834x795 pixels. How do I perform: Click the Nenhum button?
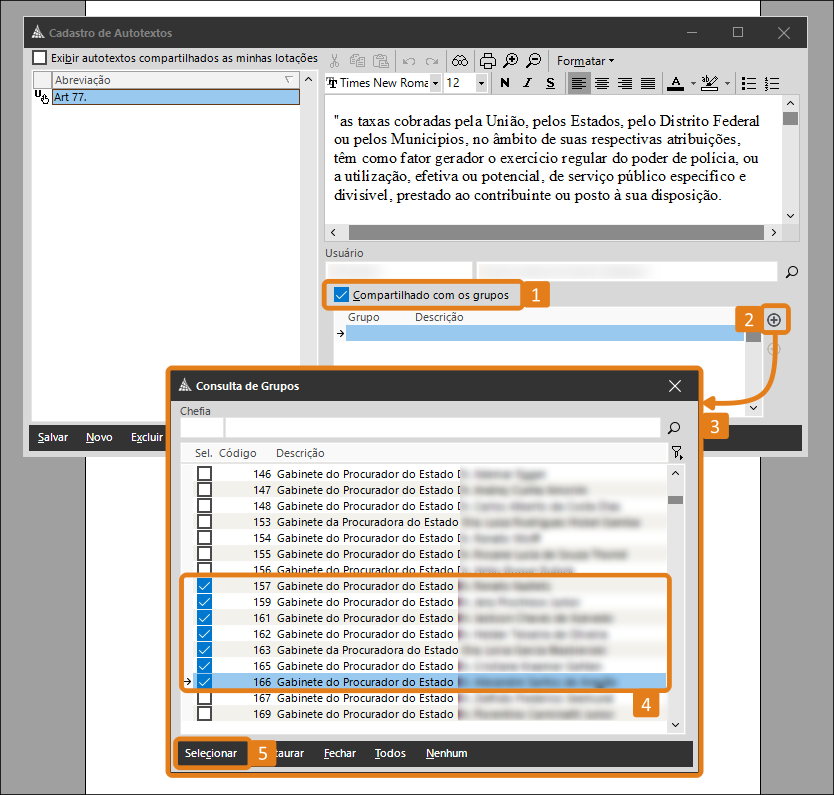[446, 753]
